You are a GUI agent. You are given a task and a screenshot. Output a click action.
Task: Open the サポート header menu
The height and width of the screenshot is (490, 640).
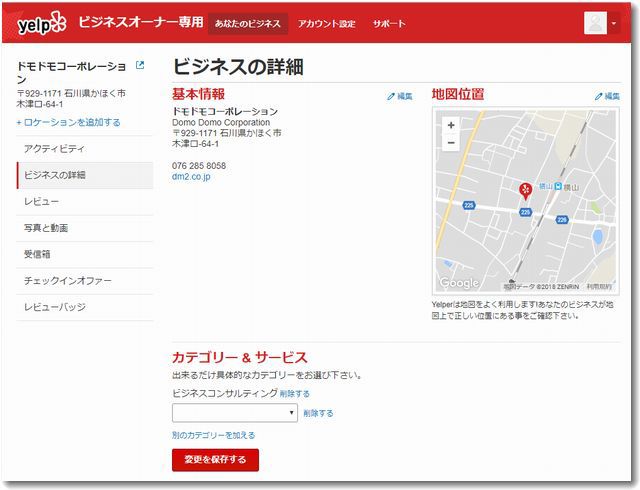point(389,24)
